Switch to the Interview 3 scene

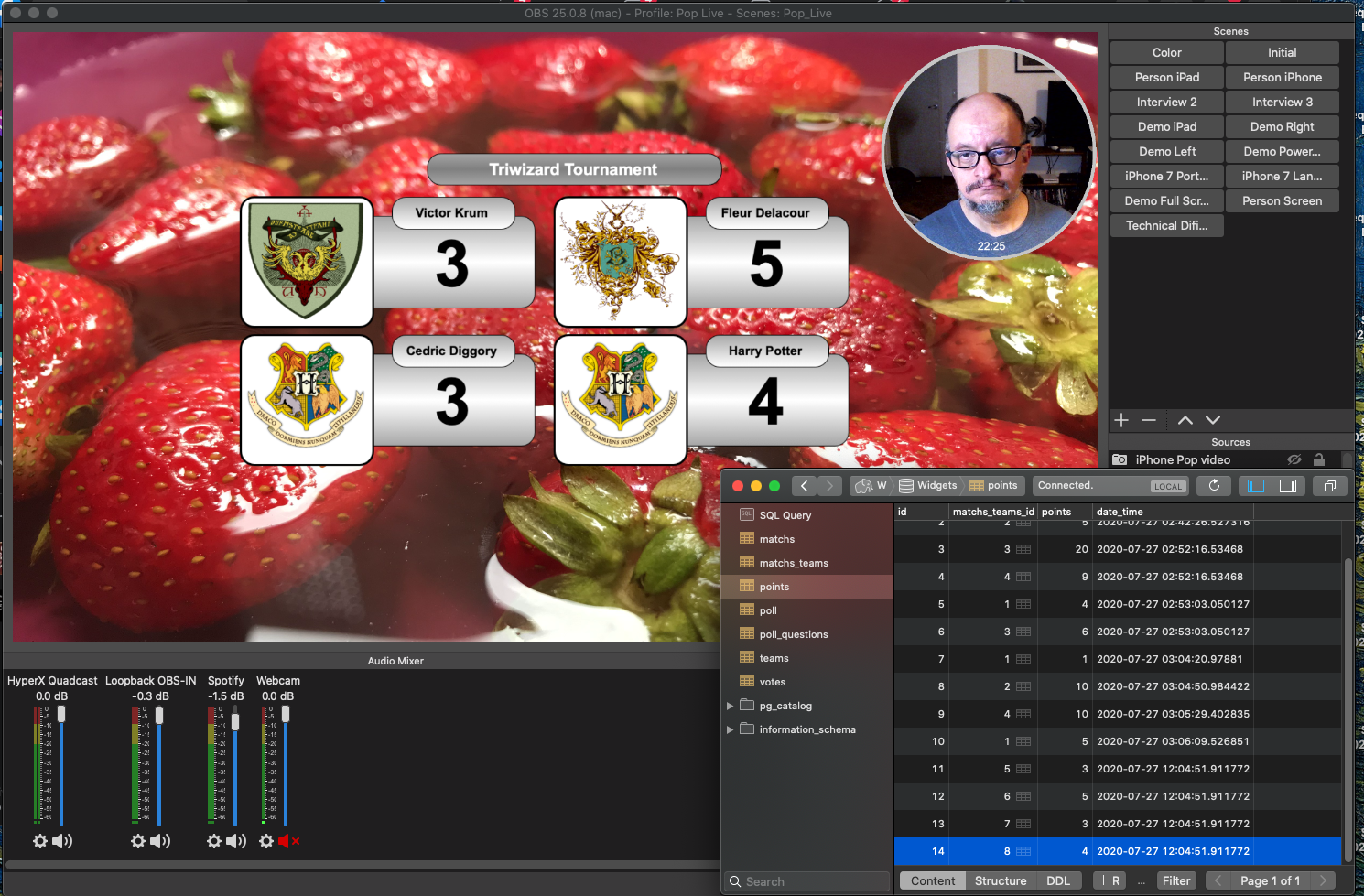[x=1283, y=103]
